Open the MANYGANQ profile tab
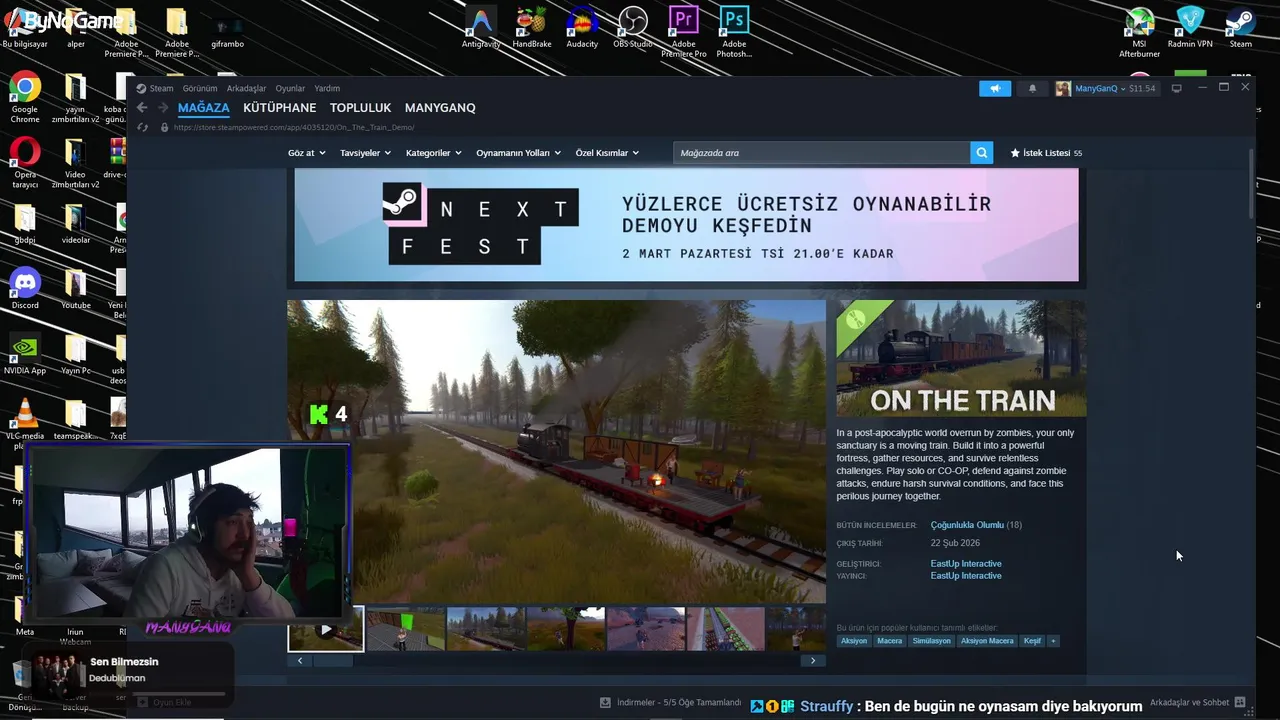This screenshot has height=720, width=1280. coord(440,108)
